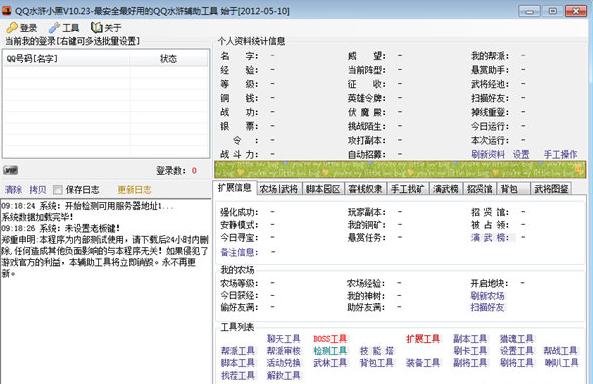
Task: Open the 脚本工具 link
Action: (x=238, y=363)
